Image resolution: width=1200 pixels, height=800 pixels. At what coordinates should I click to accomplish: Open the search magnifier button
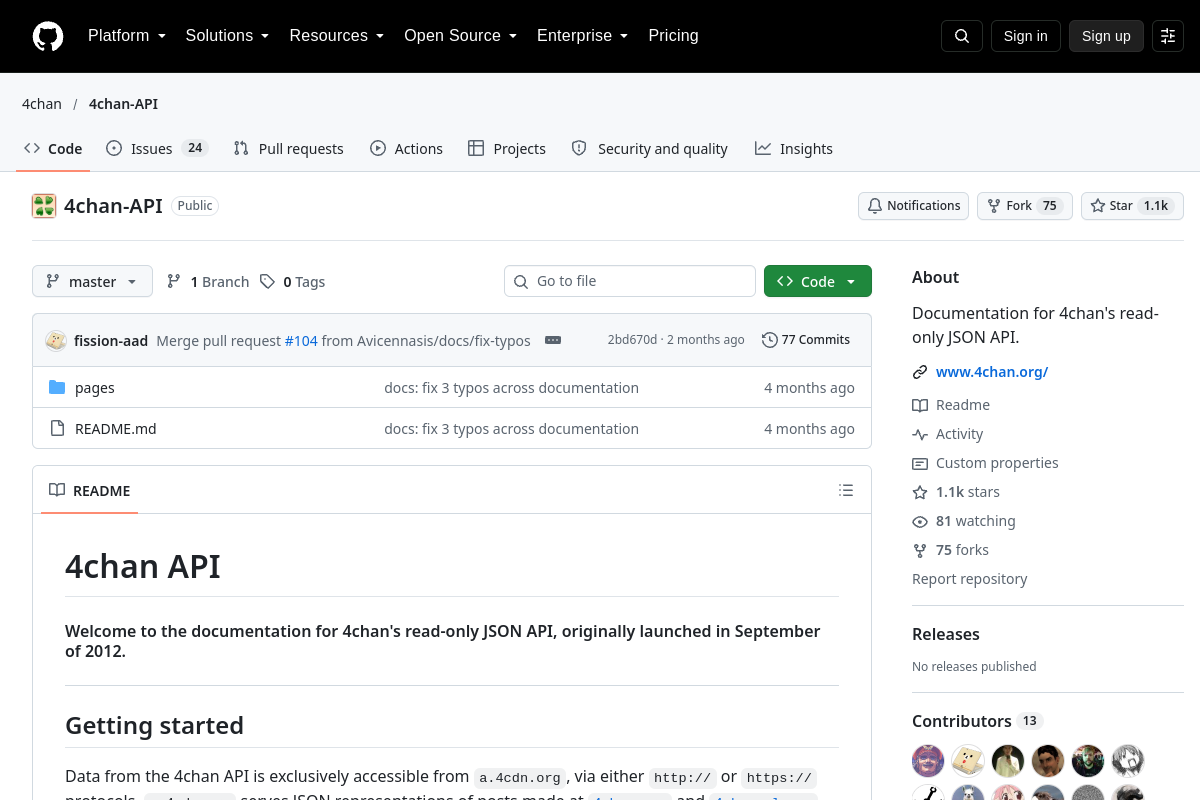pyautogui.click(x=962, y=36)
